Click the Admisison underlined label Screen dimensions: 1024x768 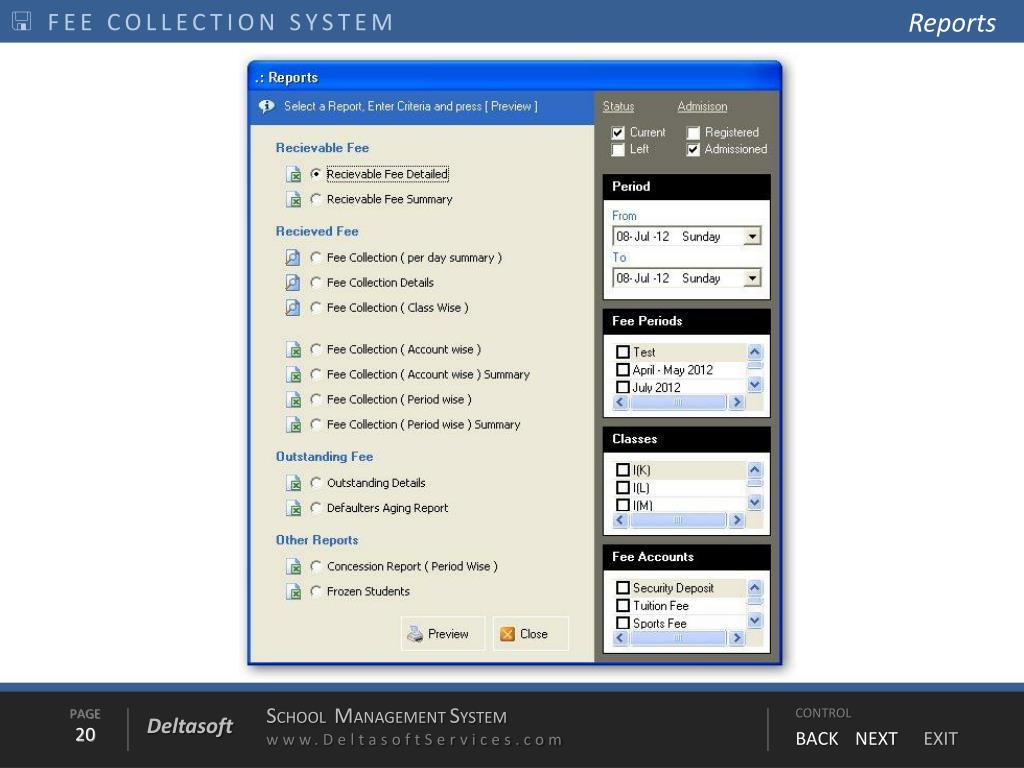[702, 106]
